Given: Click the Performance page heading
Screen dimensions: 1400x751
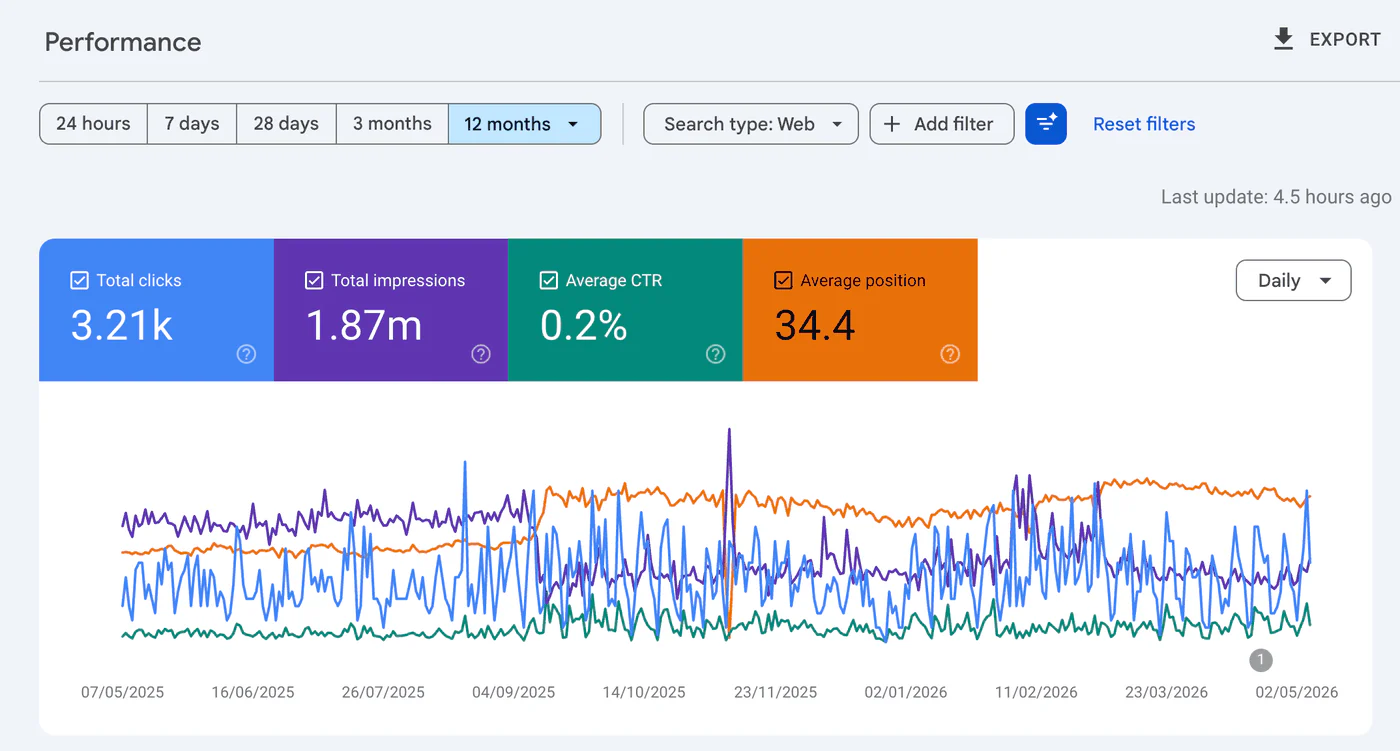Looking at the screenshot, I should [x=123, y=42].
